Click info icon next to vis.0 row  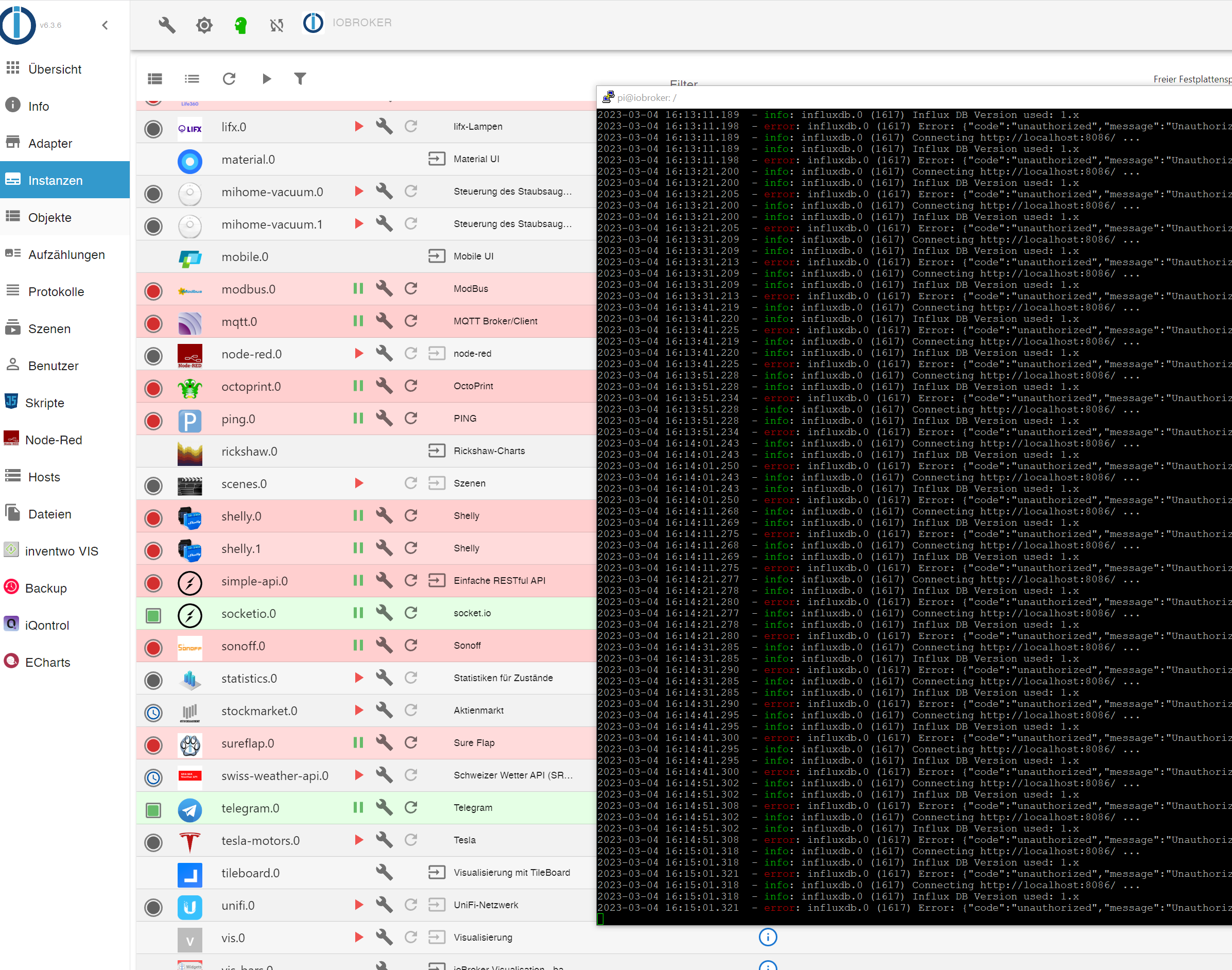(768, 937)
